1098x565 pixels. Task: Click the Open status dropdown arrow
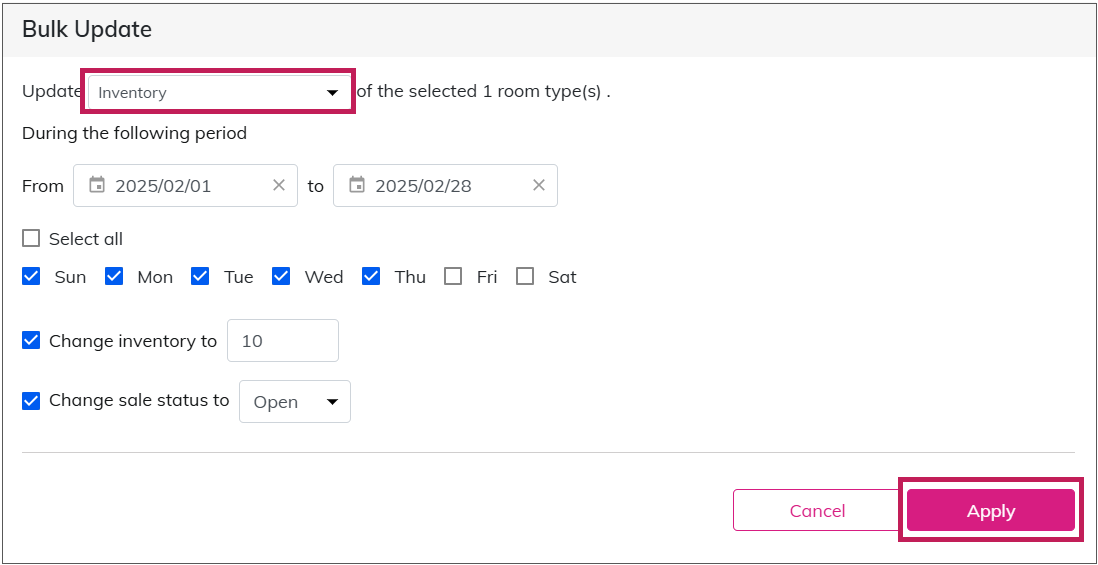(x=333, y=402)
